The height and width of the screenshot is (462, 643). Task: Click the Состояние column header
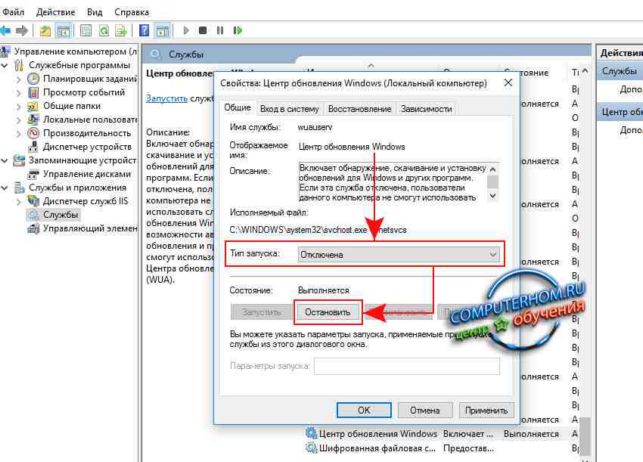(x=534, y=73)
